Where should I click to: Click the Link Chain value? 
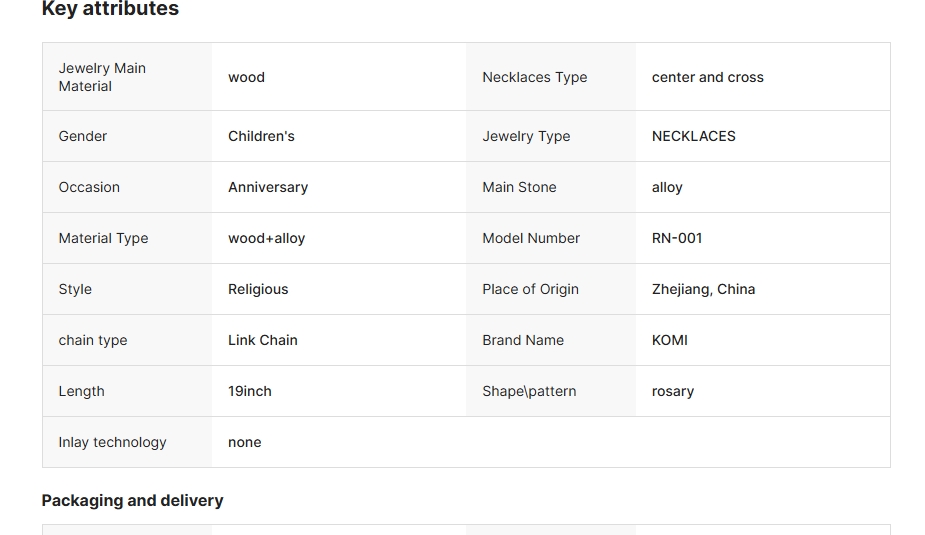[263, 340]
